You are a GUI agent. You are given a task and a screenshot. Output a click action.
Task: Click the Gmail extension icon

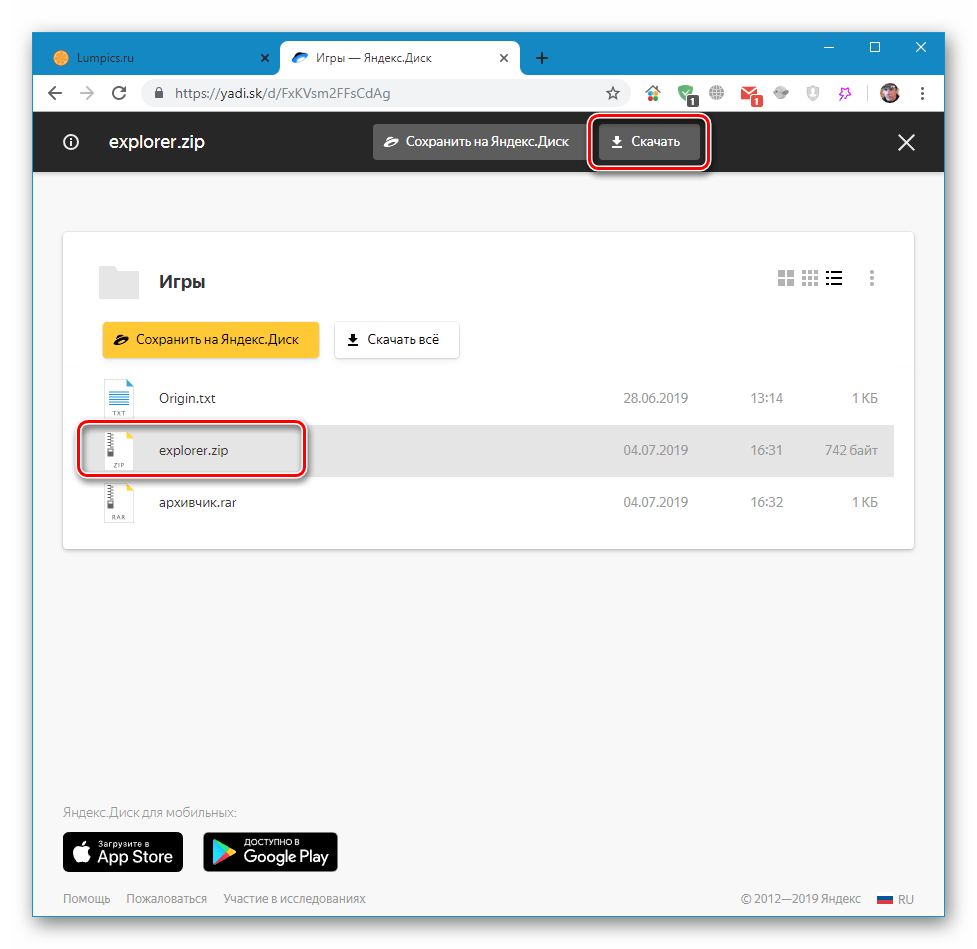point(749,94)
